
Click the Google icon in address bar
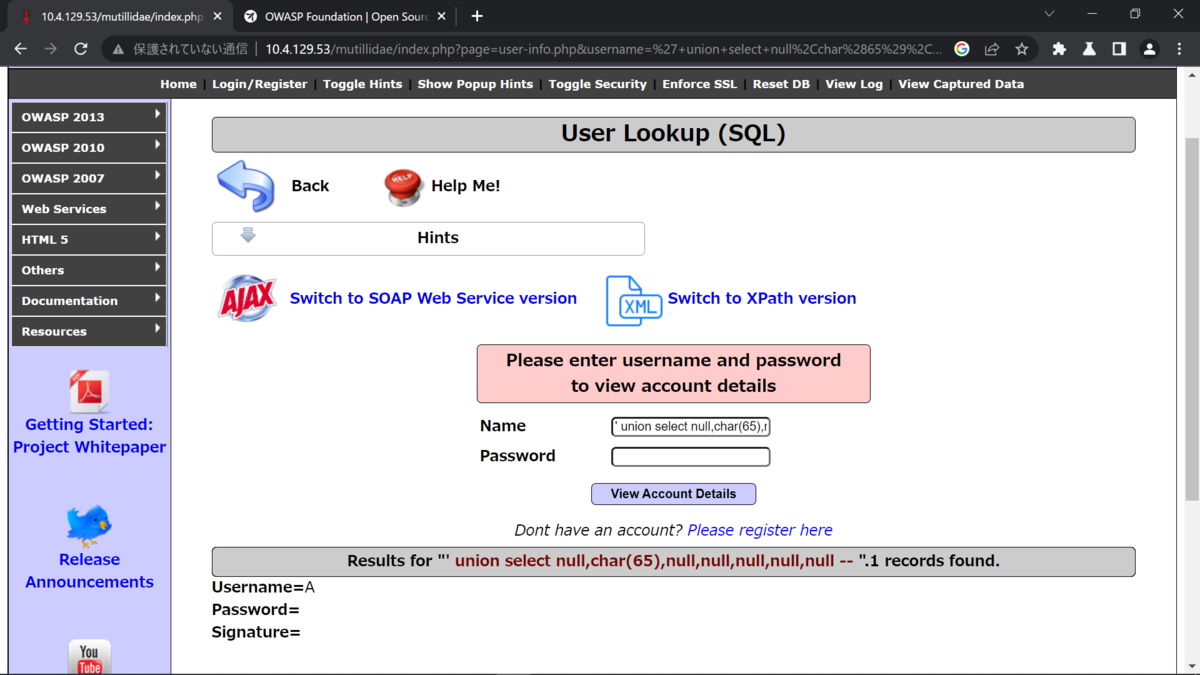click(x=962, y=48)
